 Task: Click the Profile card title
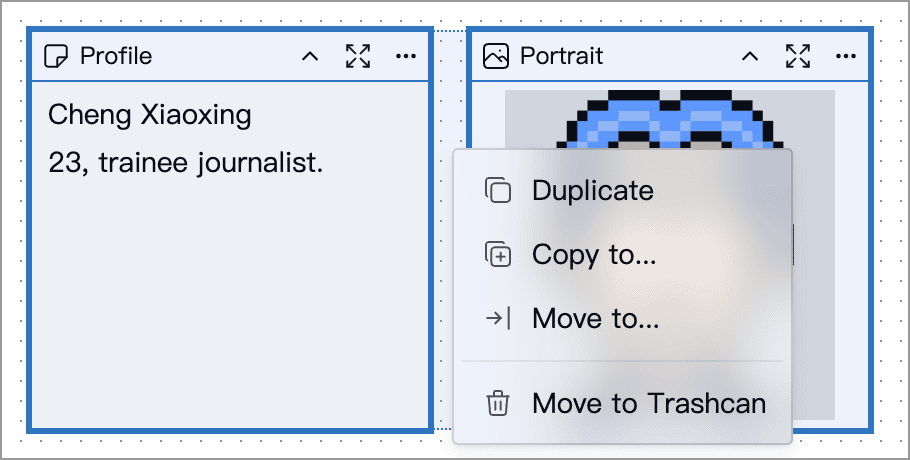click(116, 56)
